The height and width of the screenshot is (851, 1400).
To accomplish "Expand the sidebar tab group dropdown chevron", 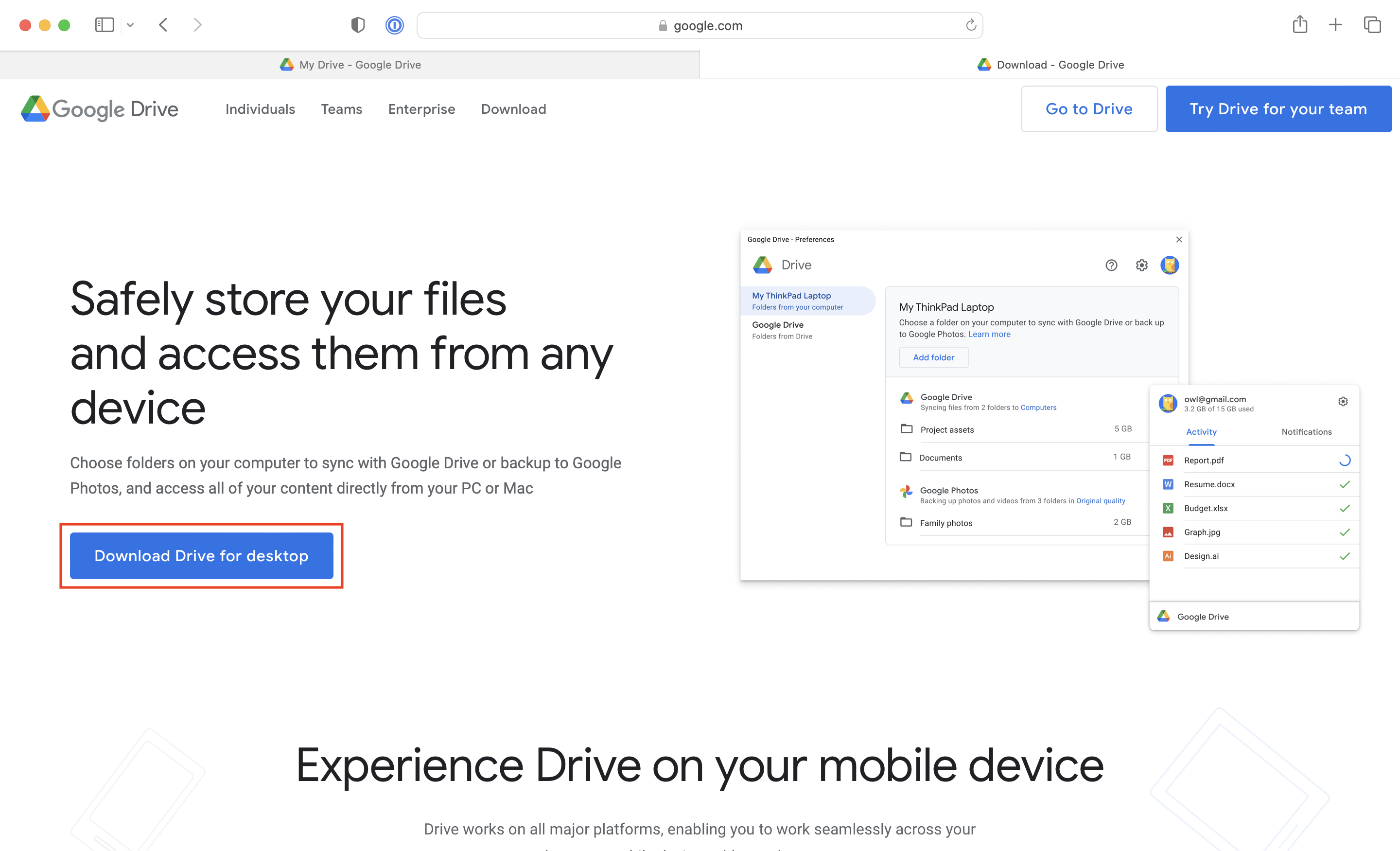I will (130, 25).
